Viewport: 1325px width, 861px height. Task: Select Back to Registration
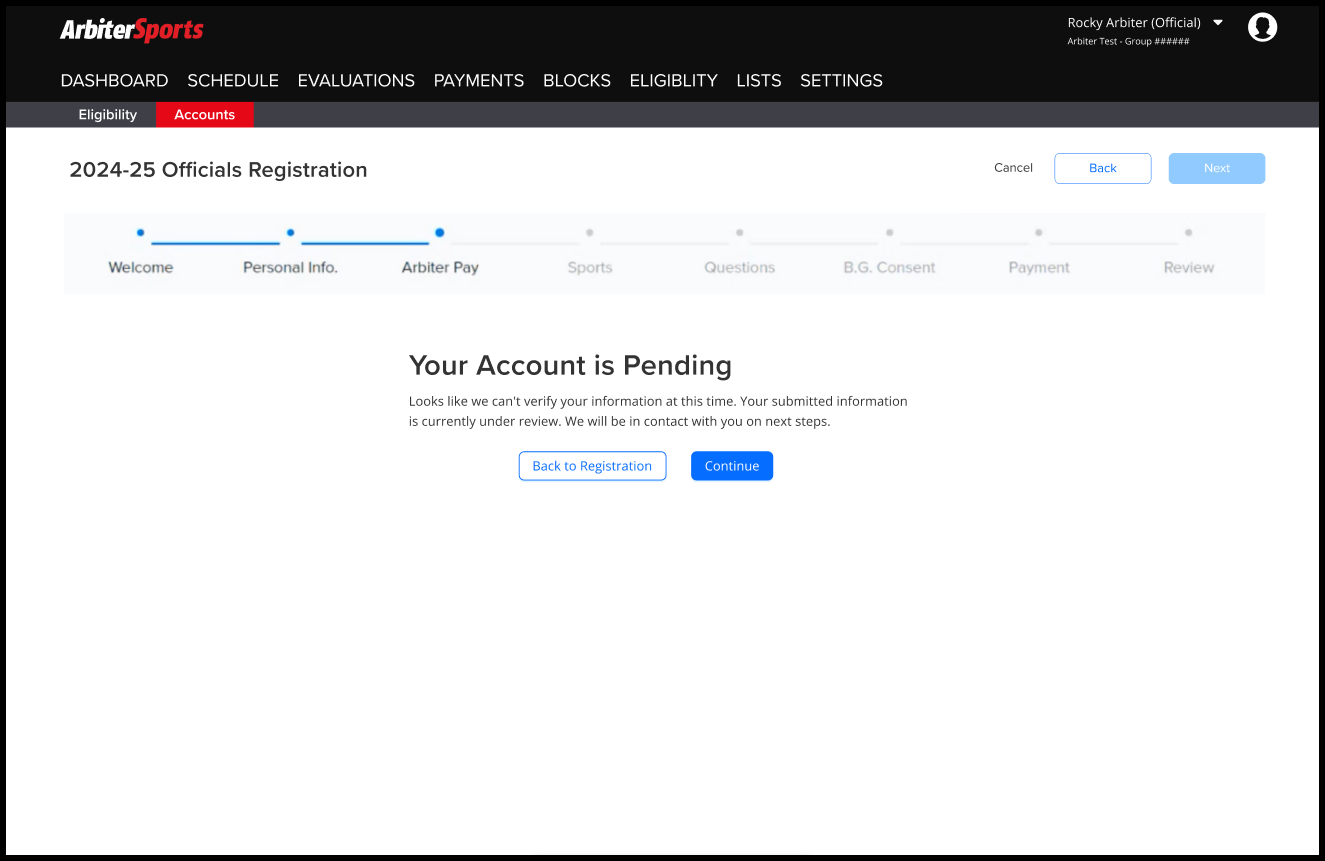(592, 465)
